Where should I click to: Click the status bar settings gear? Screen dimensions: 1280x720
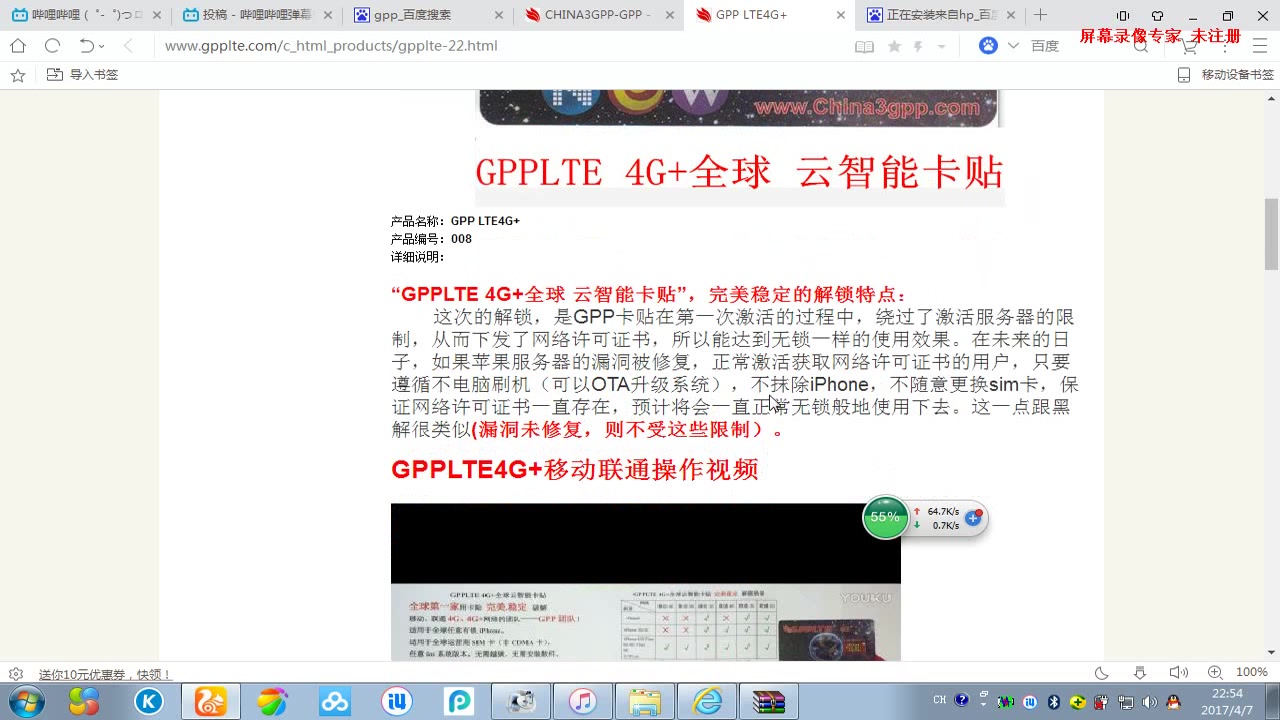(x=16, y=674)
